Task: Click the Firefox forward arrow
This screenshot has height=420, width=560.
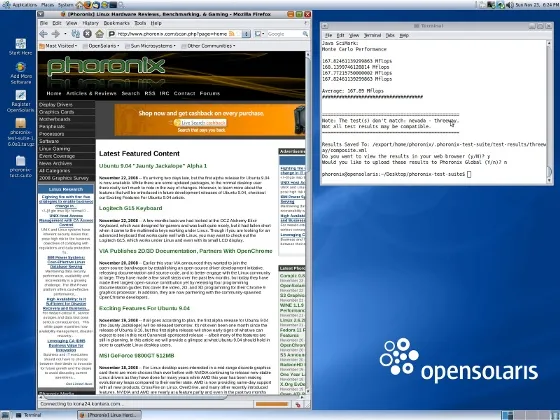Action: point(55,34)
